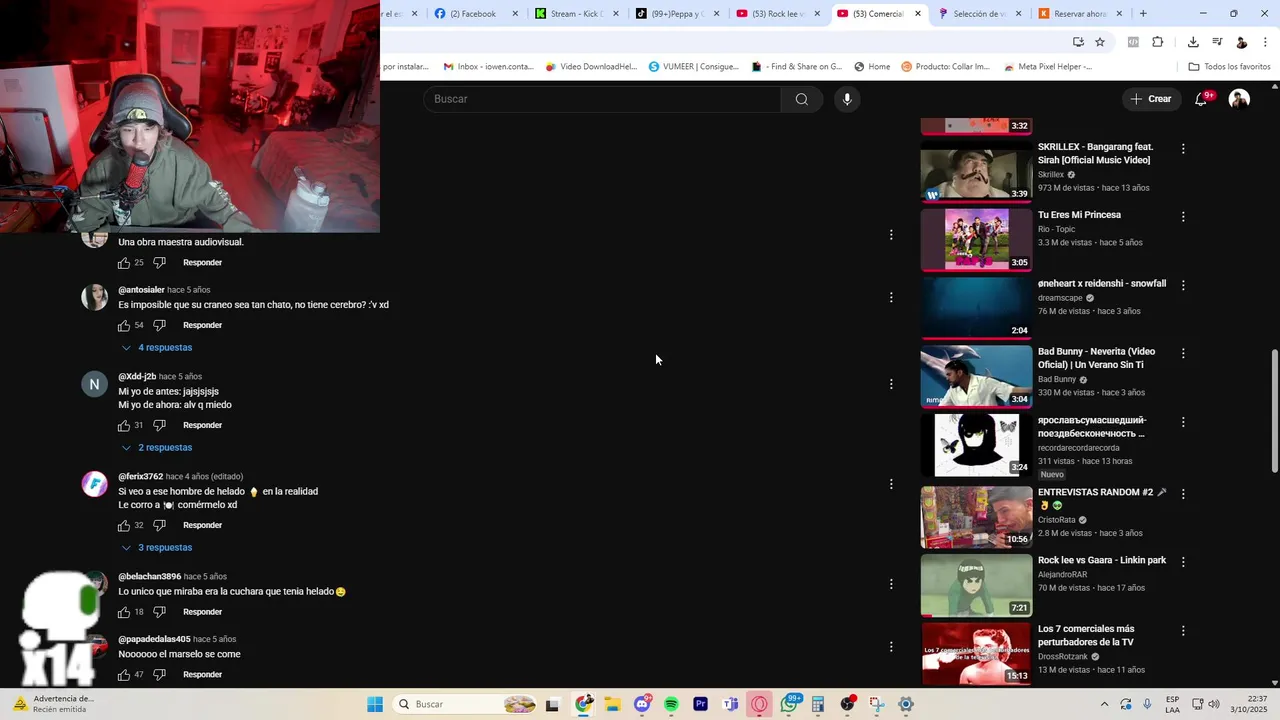This screenshot has height=720, width=1280.
Task: Open YouTube account avatar menu
Action: pos(1239,99)
